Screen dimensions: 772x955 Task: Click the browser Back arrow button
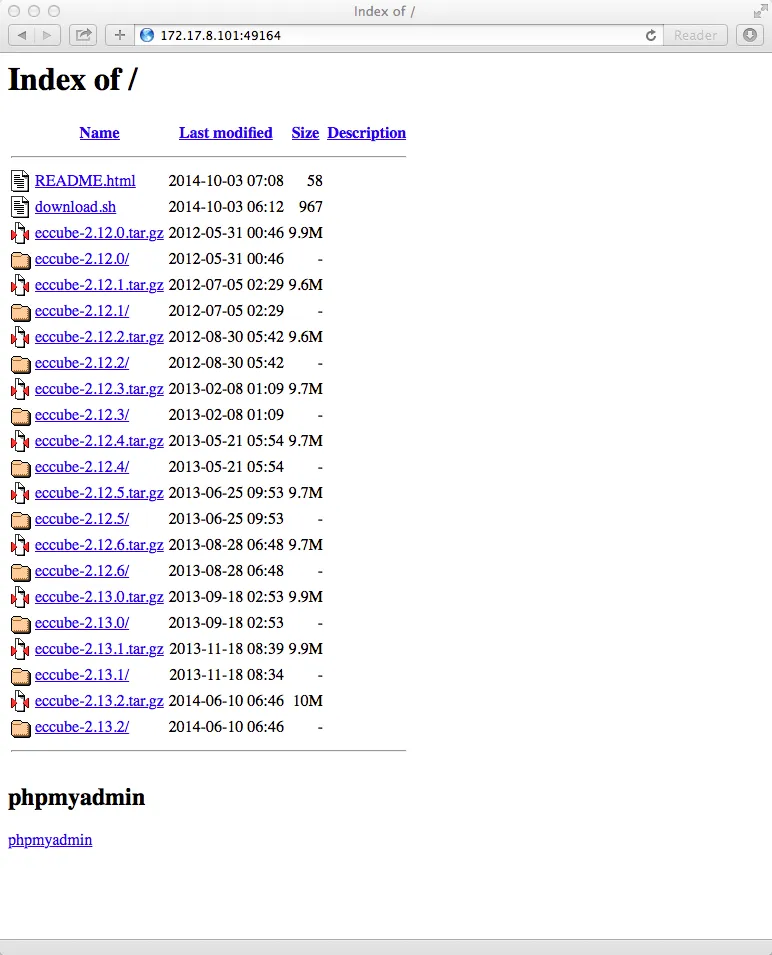[x=22, y=35]
